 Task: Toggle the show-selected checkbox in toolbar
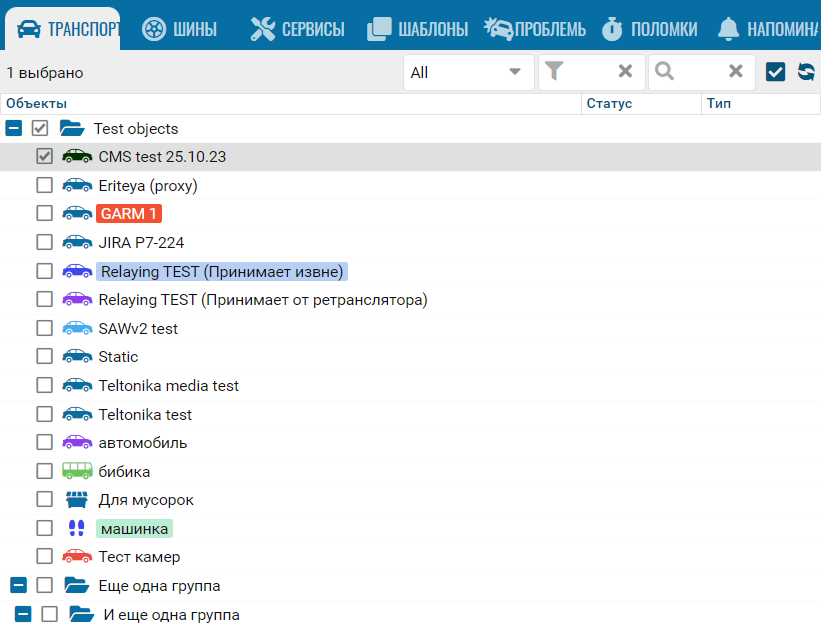pyautogui.click(x=775, y=72)
